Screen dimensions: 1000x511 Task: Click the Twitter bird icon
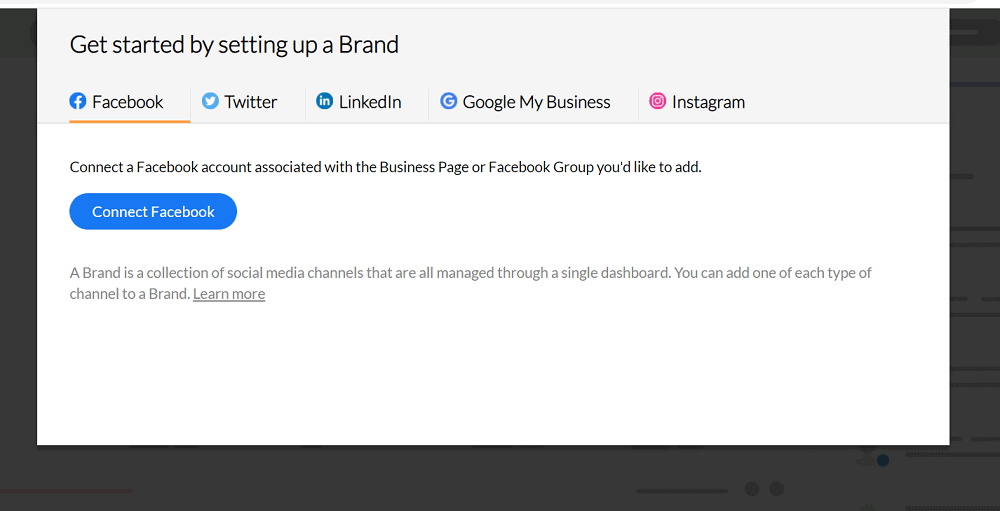coord(210,101)
